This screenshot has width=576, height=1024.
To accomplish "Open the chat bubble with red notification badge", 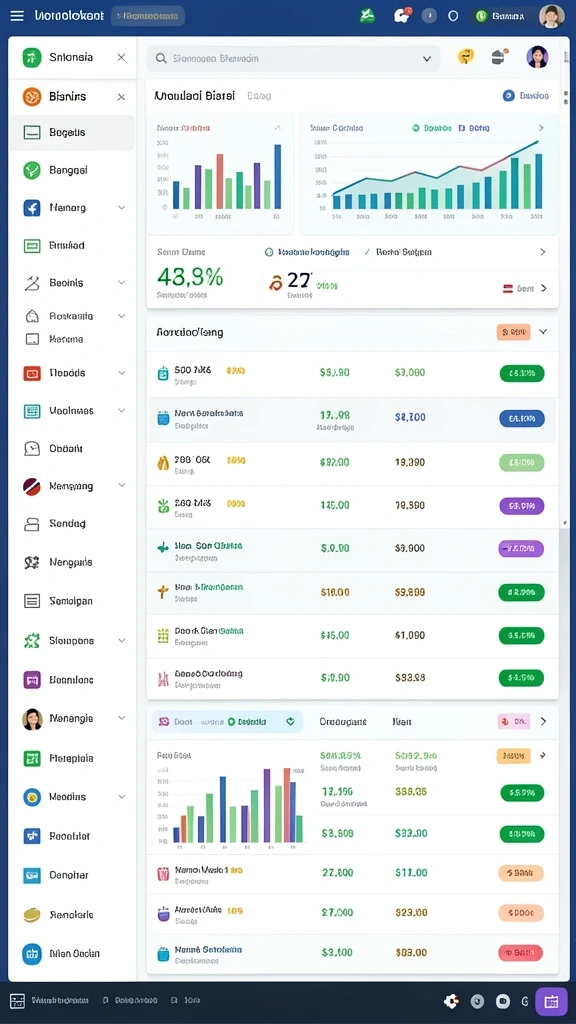I will click(x=402, y=16).
